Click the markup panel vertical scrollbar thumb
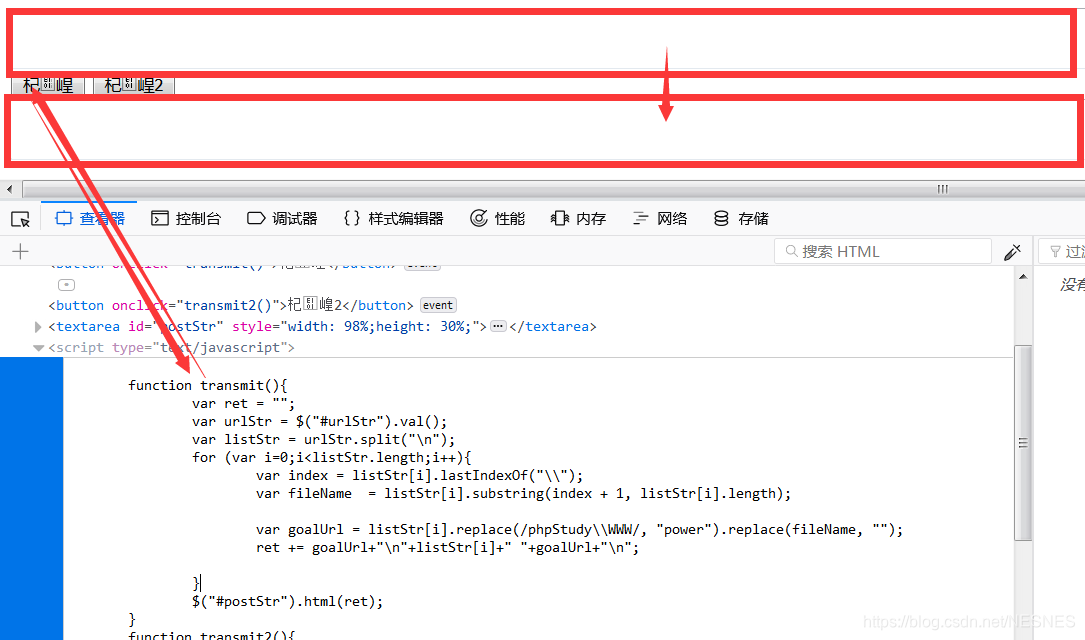Screen dimensions: 1085x640 pos(1023,442)
